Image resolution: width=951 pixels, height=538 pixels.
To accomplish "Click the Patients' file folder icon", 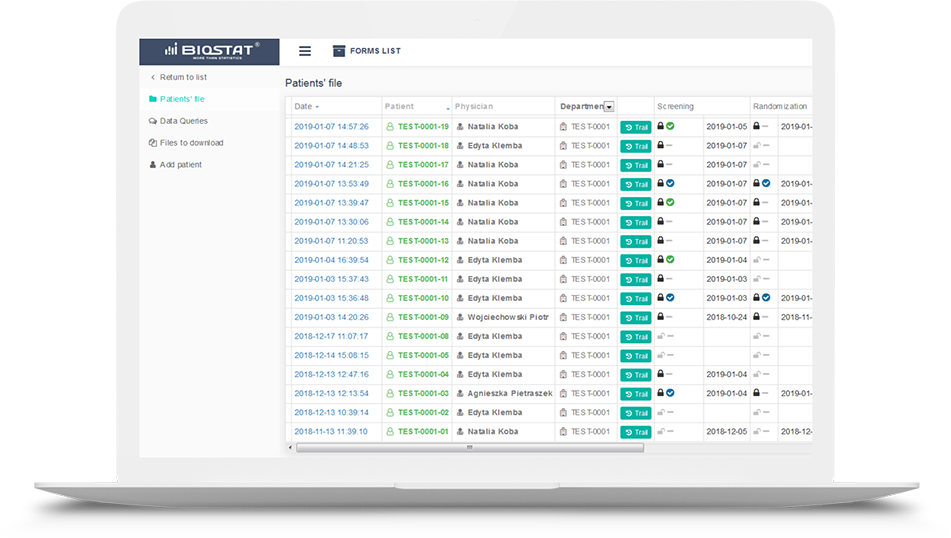I will (153, 99).
